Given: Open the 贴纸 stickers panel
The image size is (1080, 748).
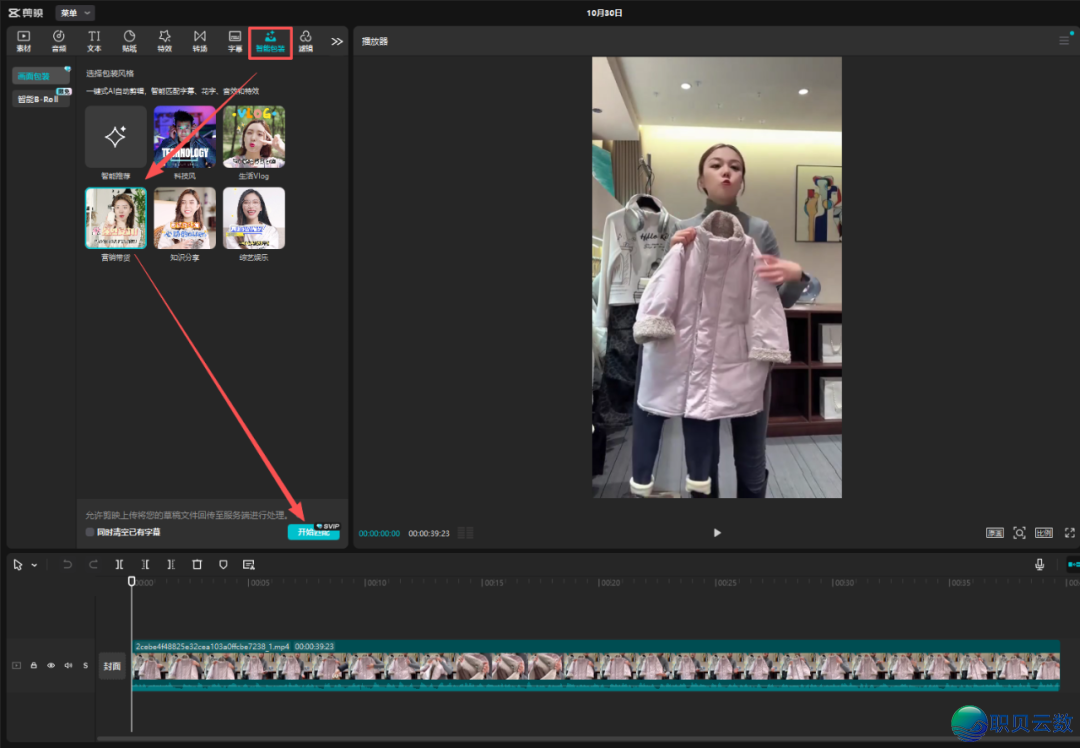Looking at the screenshot, I should click(129, 41).
